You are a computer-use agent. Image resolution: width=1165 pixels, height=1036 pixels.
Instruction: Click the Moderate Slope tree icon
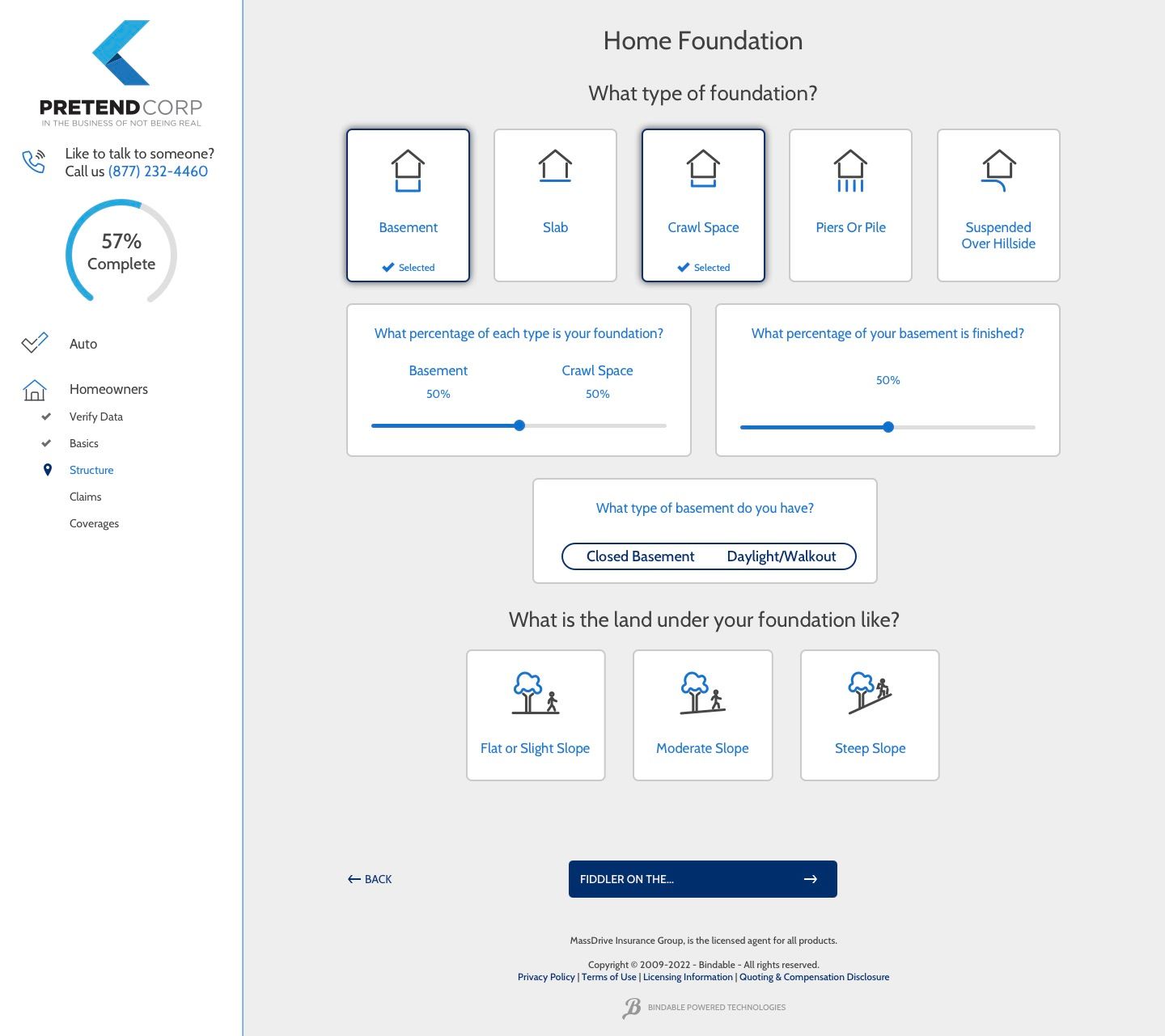(x=702, y=693)
